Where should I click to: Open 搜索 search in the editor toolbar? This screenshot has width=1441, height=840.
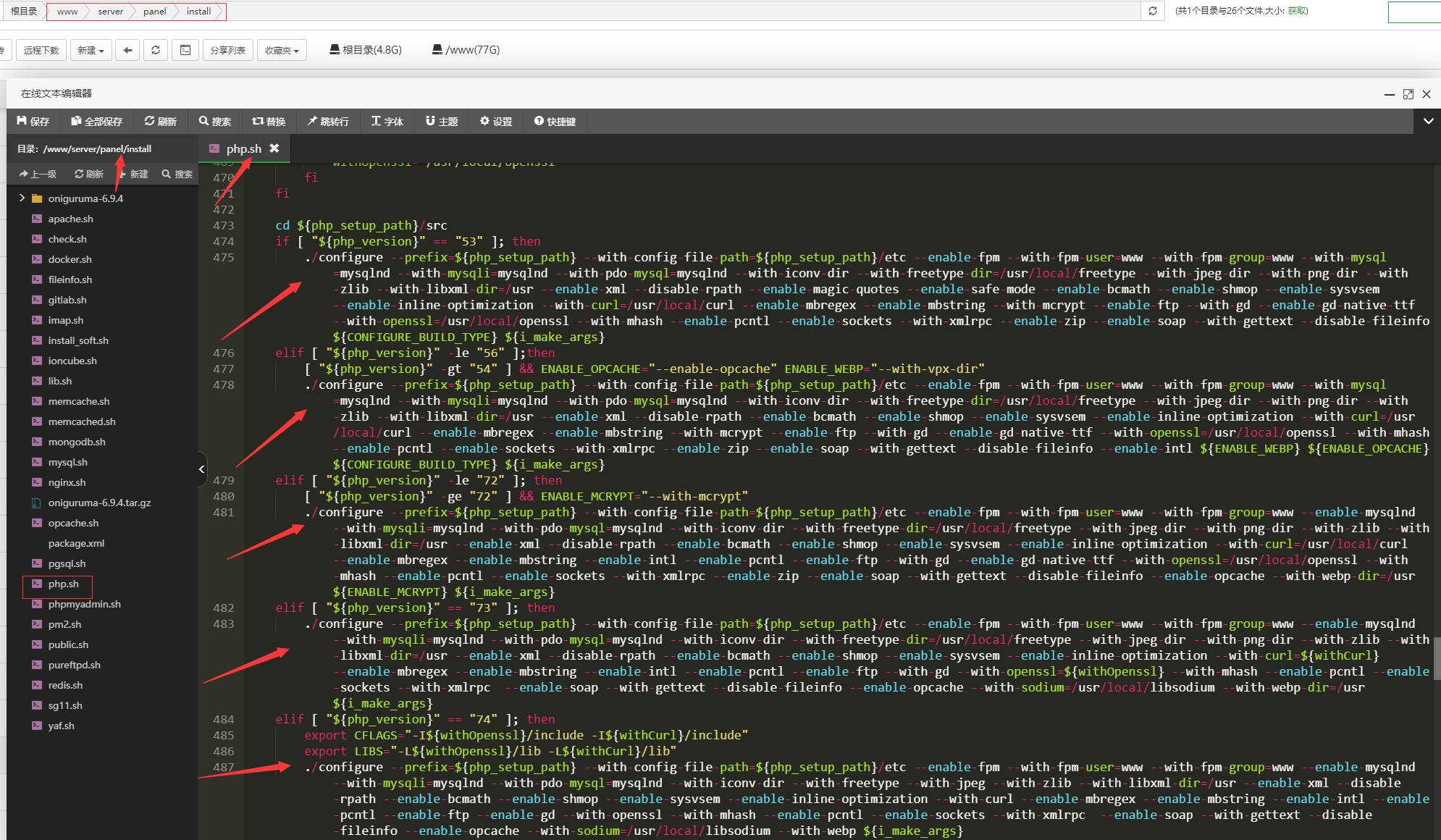point(215,121)
